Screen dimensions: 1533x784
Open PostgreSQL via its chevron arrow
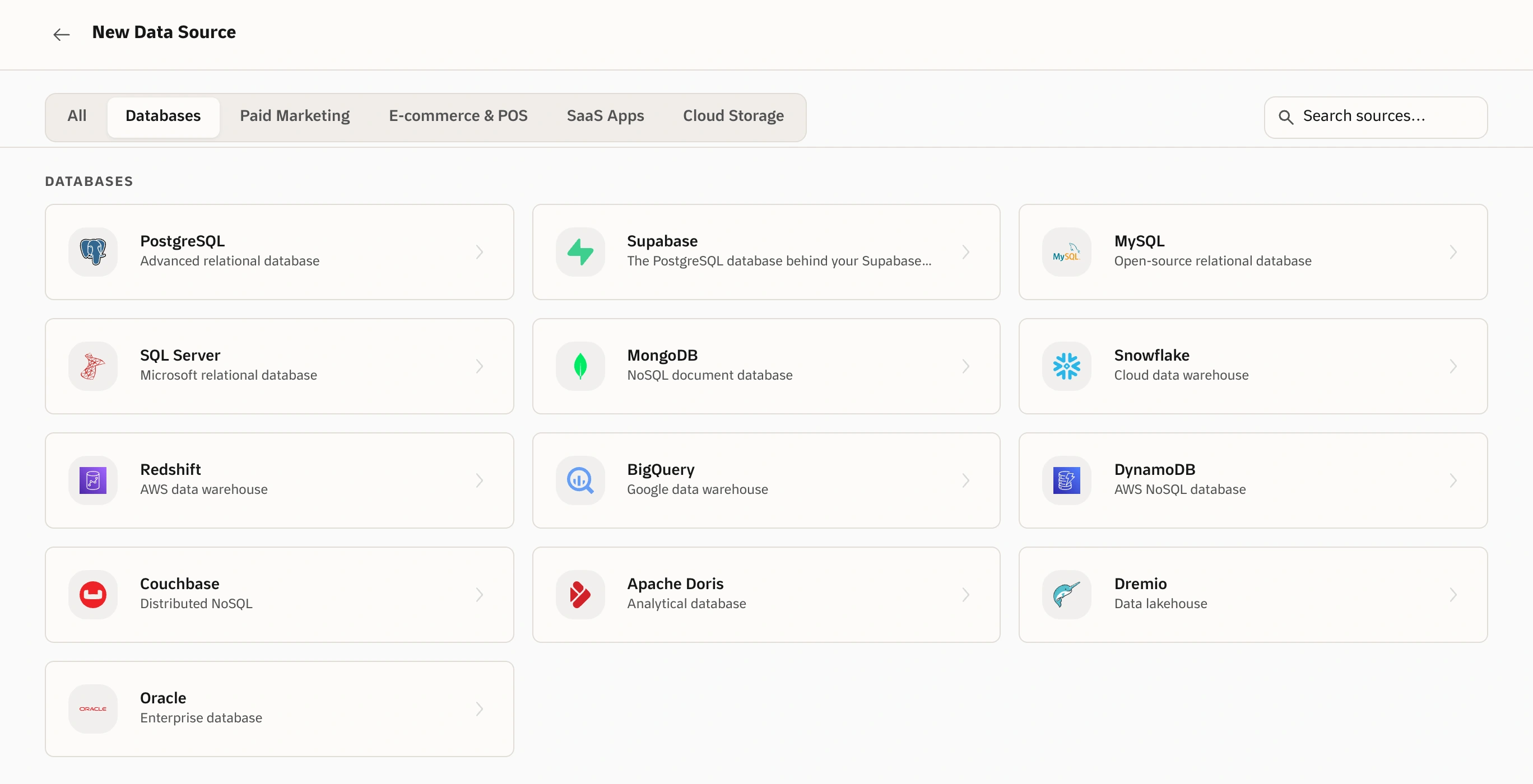(480, 251)
